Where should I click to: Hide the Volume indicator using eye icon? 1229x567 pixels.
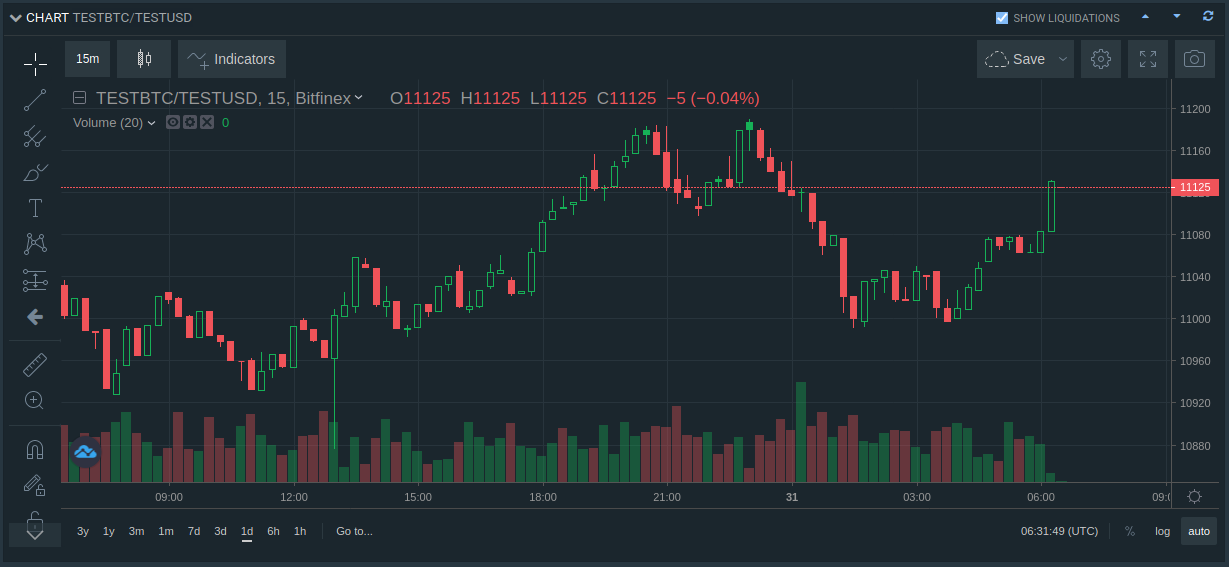[173, 122]
